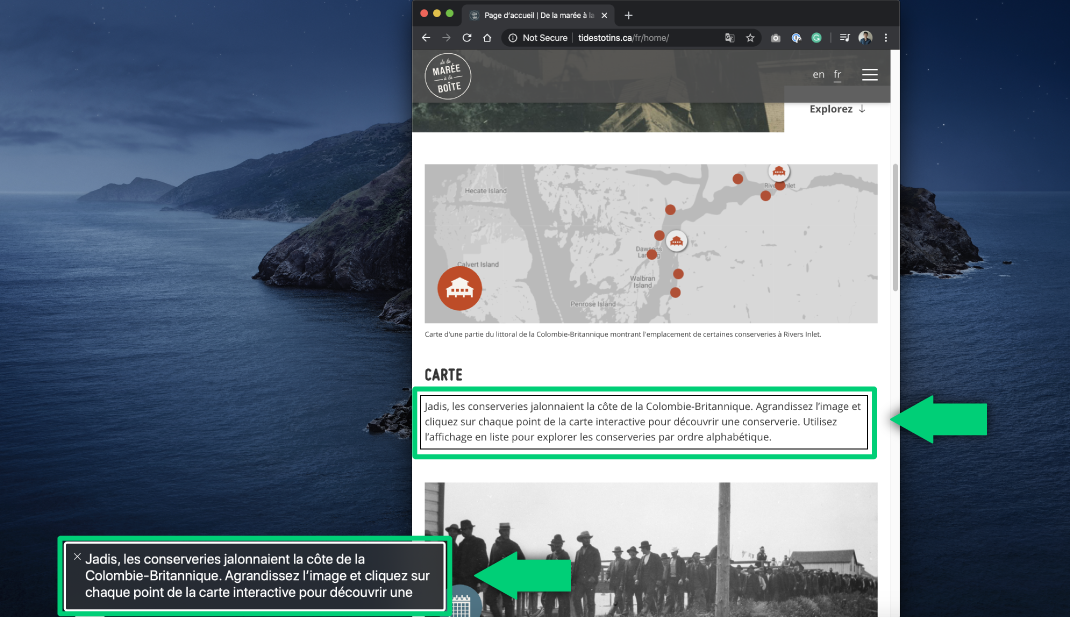The width and height of the screenshot is (1070, 617).
Task: Select the fr language link
Action: 837,74
